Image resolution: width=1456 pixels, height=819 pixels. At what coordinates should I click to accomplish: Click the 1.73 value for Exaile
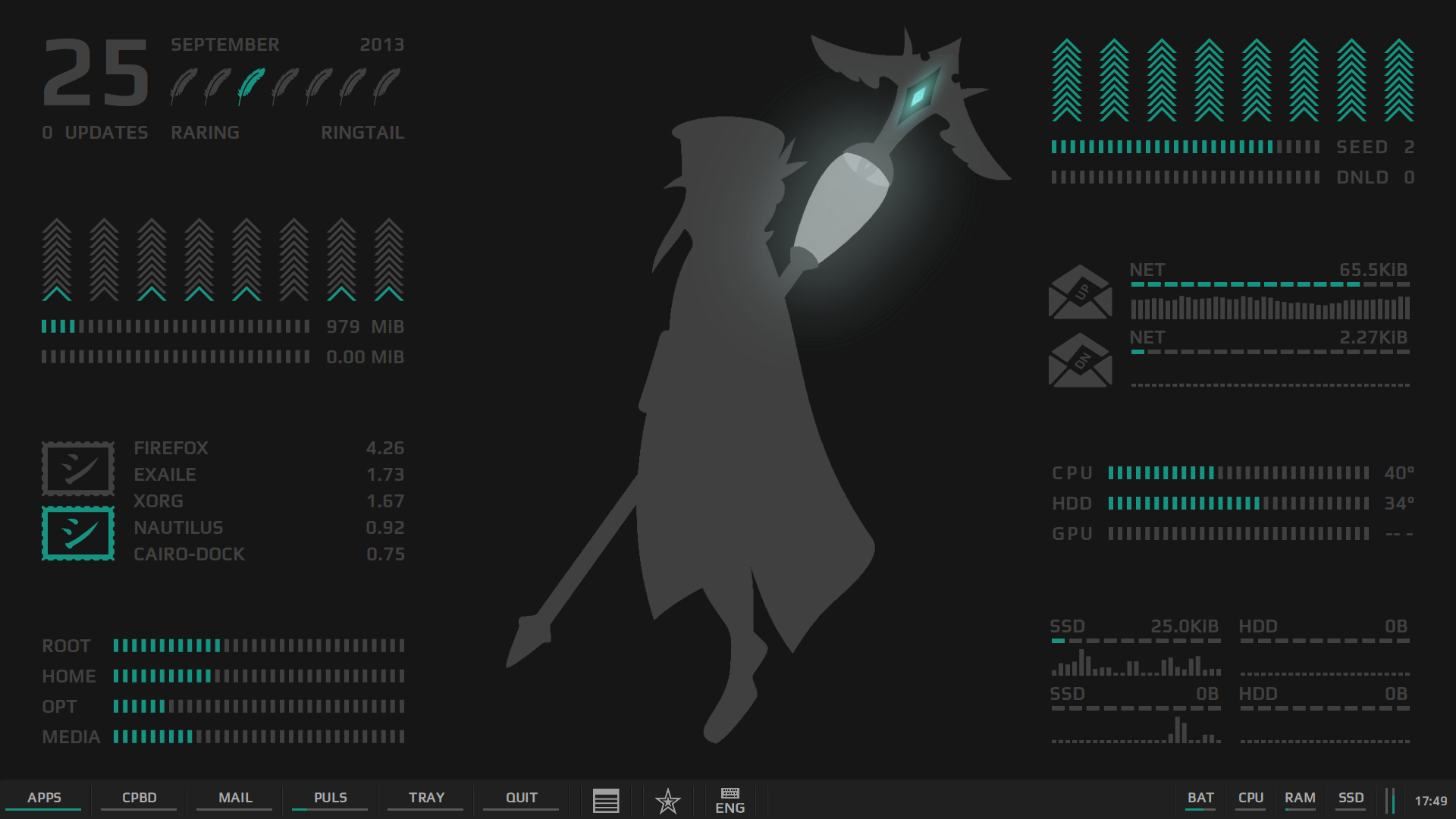(385, 475)
